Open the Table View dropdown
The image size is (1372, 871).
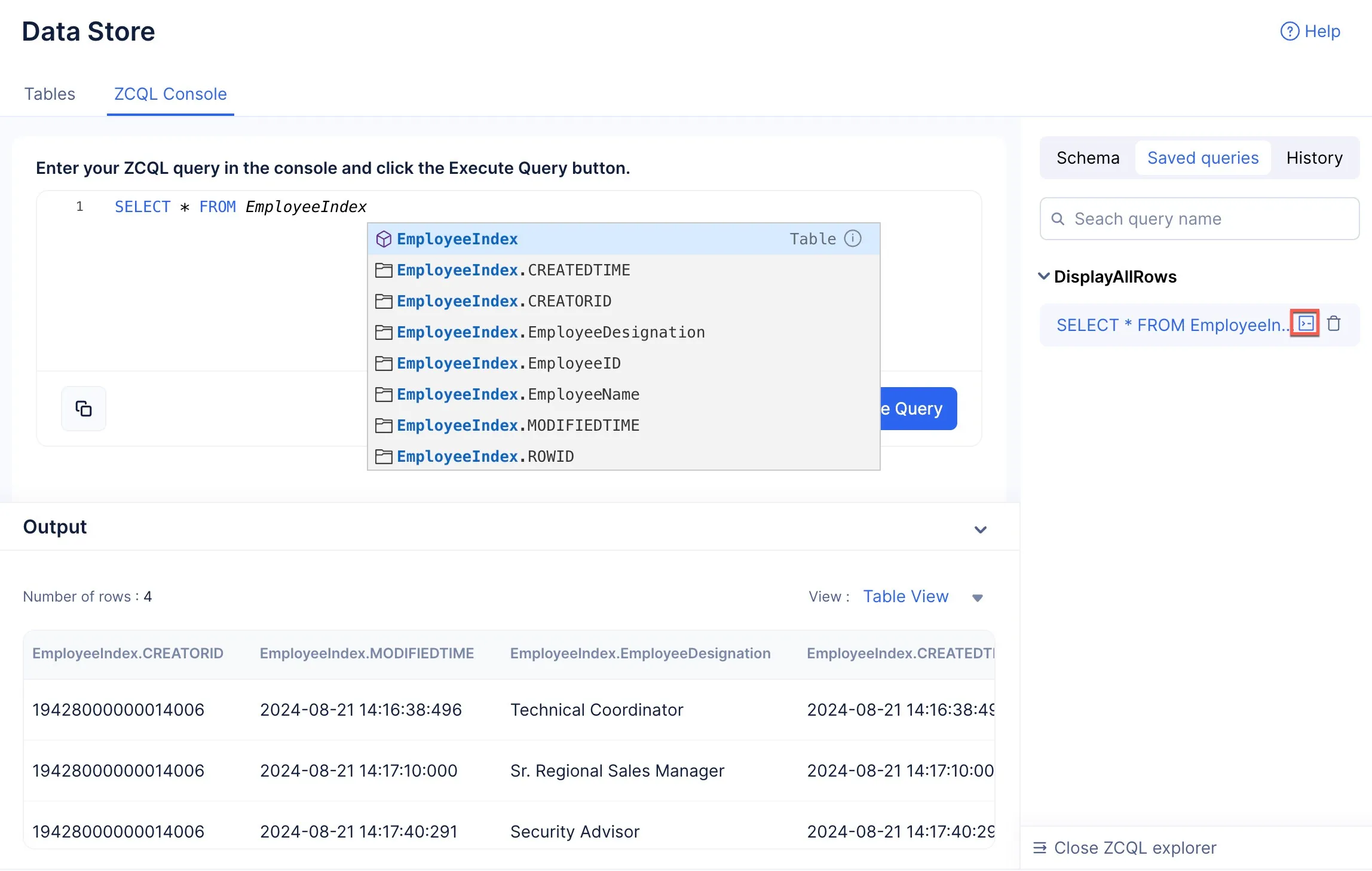coord(977,597)
